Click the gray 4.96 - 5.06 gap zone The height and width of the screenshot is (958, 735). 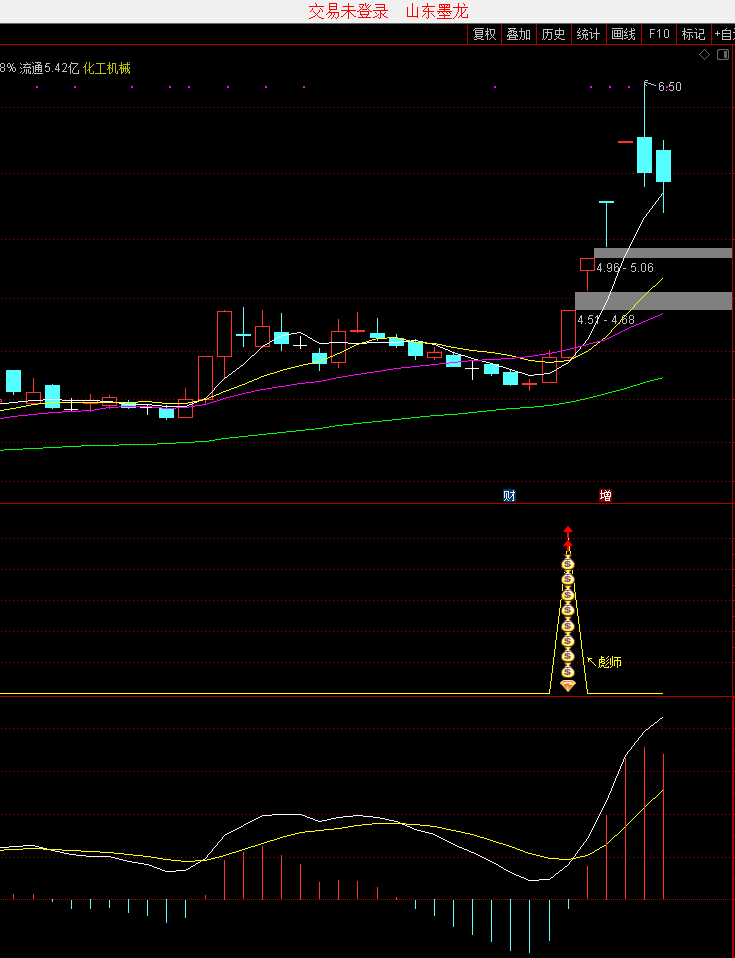coord(663,253)
